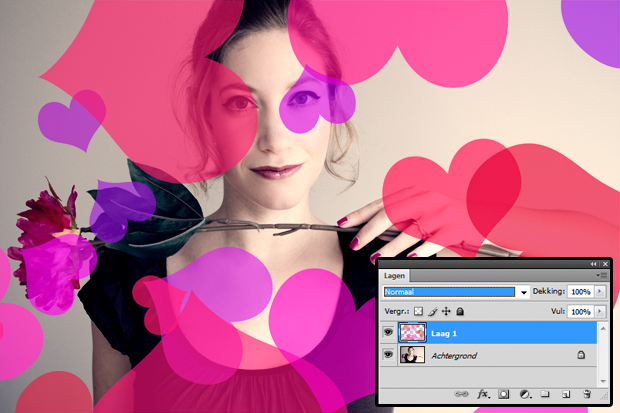Select the Laag 1 layer thumbnail

tap(412, 332)
